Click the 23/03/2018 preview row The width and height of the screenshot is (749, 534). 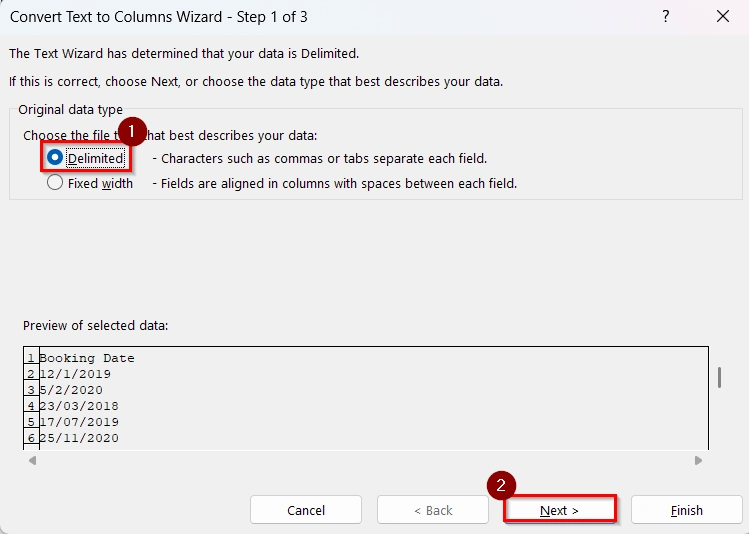click(x=78, y=406)
